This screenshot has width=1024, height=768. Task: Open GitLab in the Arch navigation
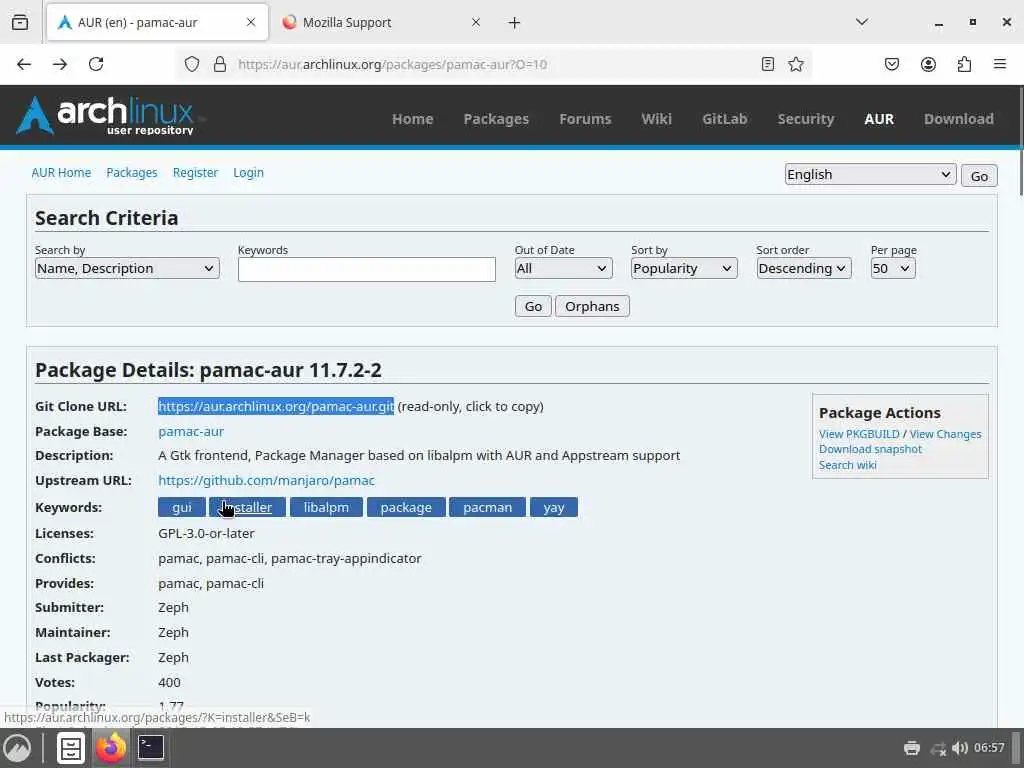pos(724,119)
